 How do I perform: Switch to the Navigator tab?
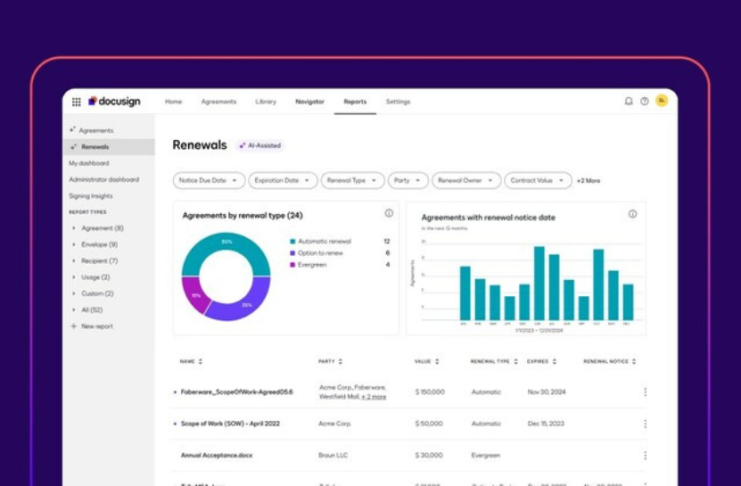(309, 102)
